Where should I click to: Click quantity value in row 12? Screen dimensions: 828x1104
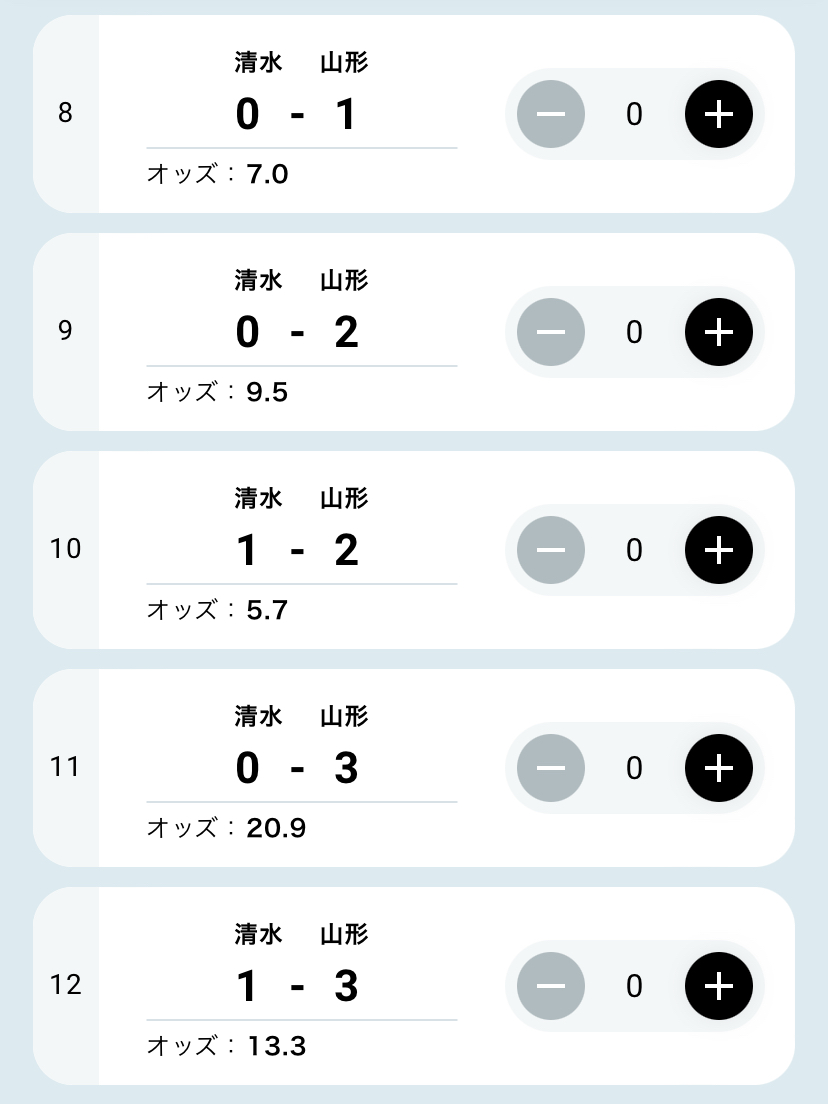point(634,987)
